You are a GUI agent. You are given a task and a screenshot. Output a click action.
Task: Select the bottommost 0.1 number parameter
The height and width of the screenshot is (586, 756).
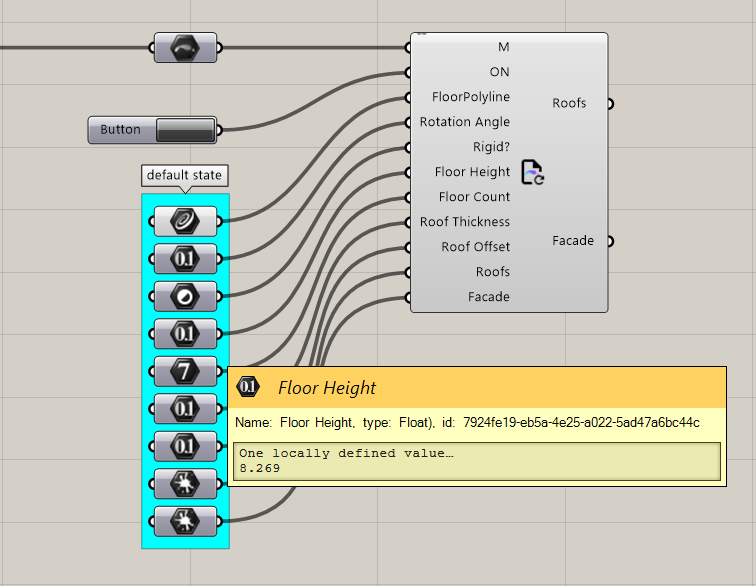point(185,446)
